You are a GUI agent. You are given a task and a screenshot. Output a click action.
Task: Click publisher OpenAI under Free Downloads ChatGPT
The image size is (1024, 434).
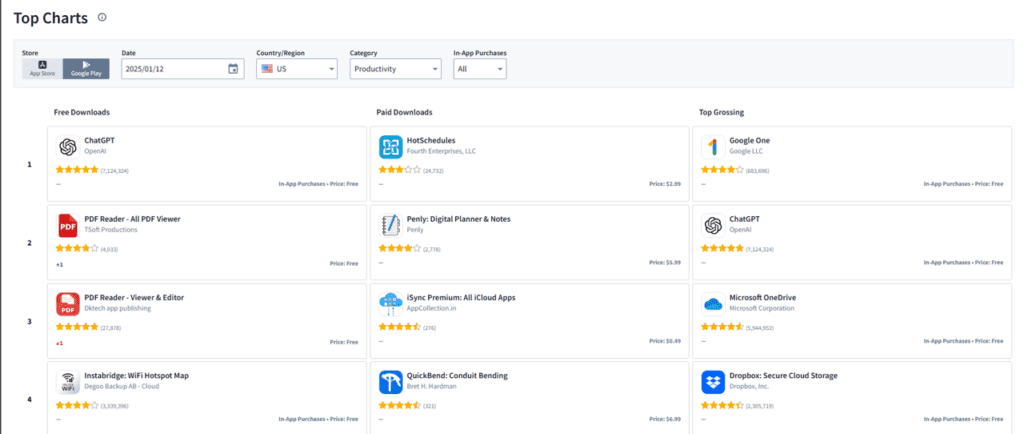coord(95,151)
